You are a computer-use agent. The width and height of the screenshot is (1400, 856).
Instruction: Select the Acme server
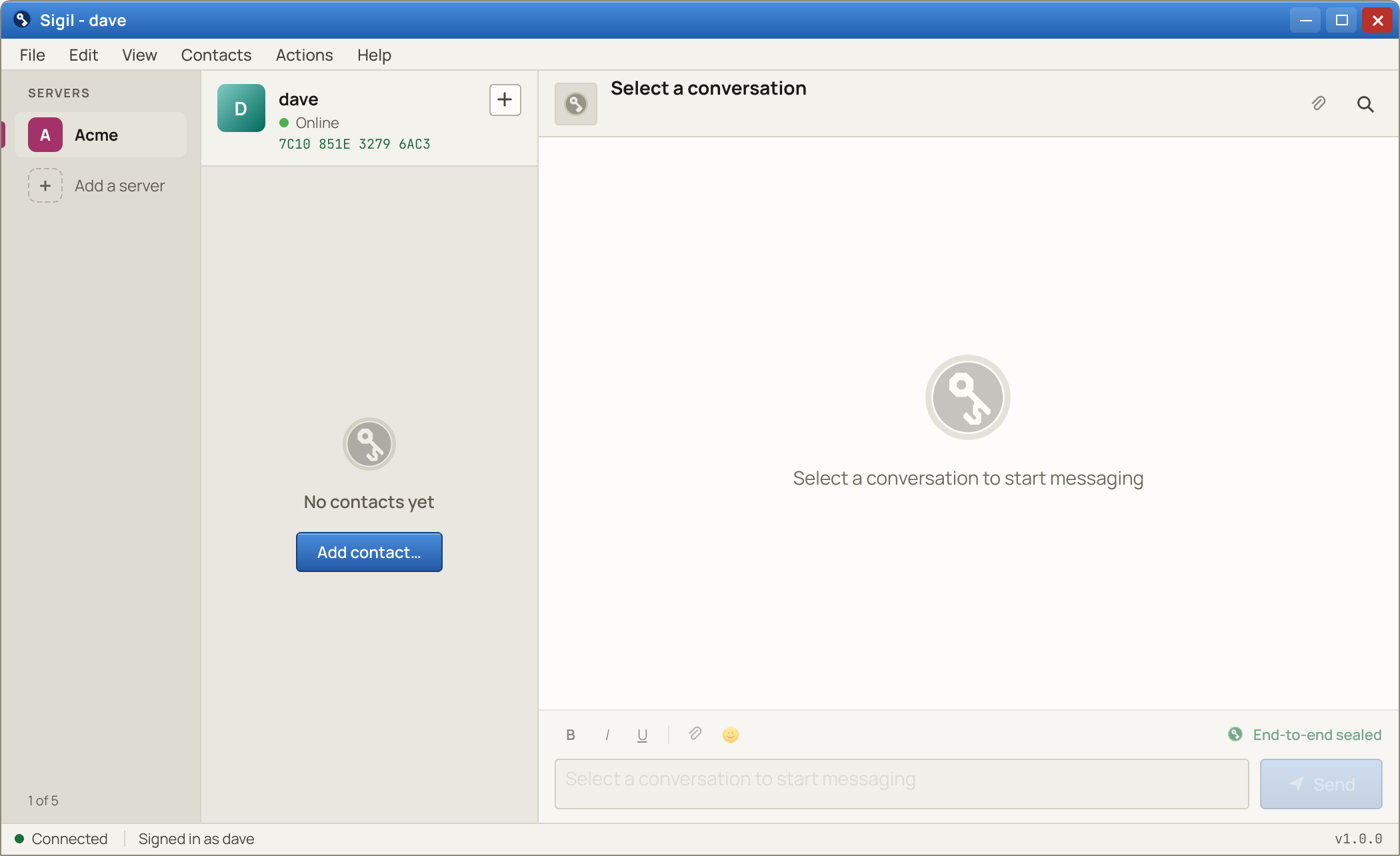tap(101, 135)
